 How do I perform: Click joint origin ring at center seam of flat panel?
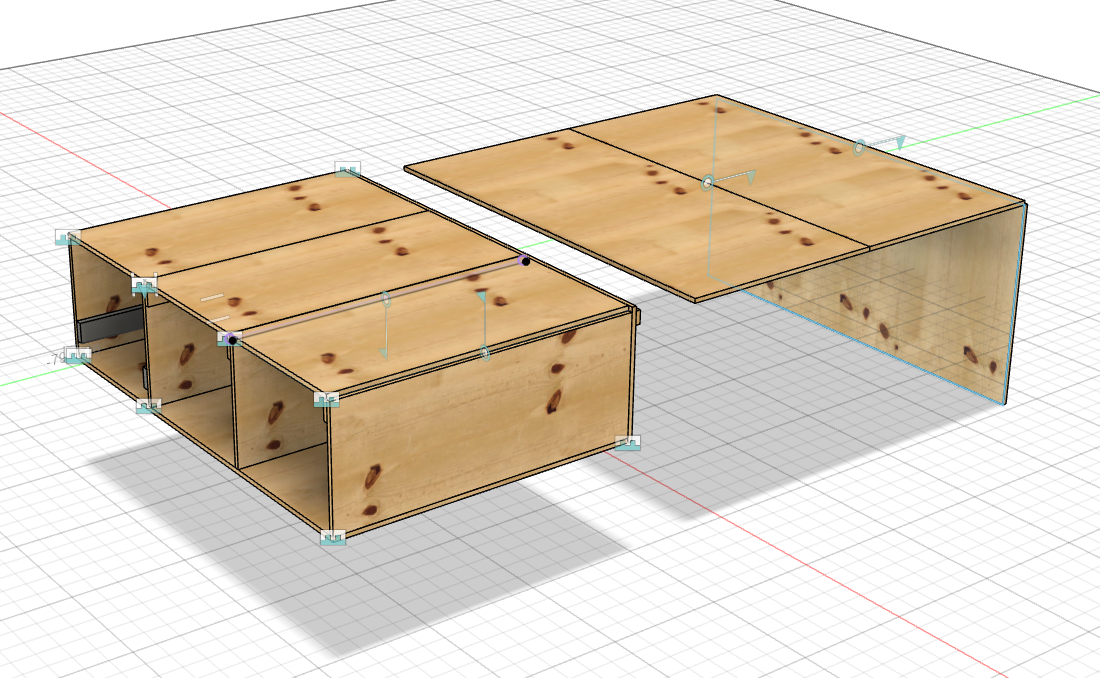click(707, 183)
